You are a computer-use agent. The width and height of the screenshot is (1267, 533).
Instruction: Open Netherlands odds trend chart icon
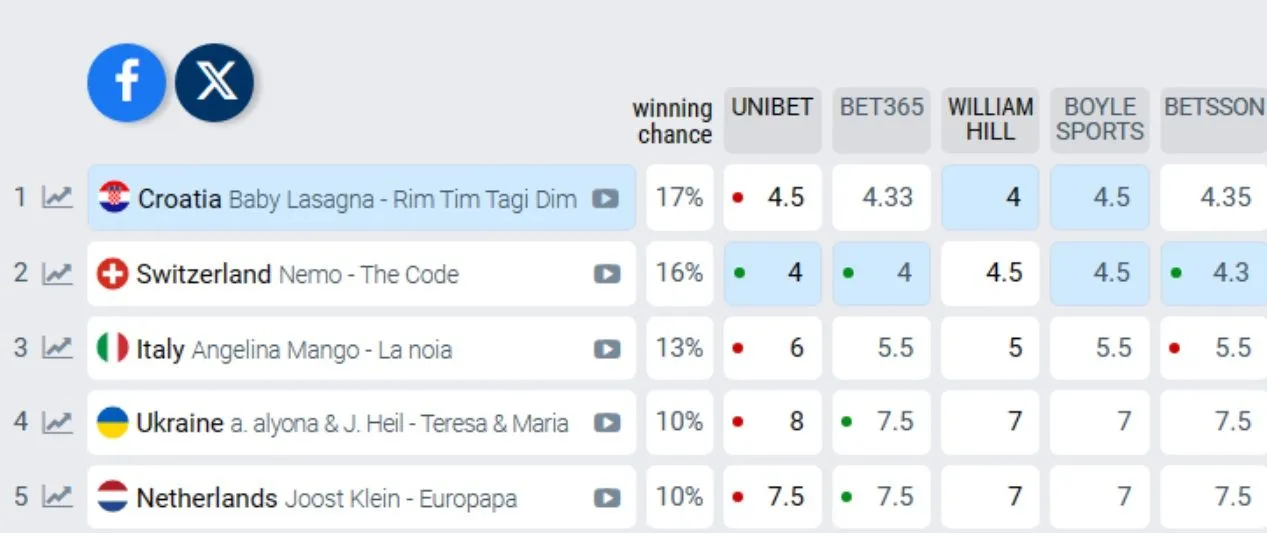(x=58, y=496)
